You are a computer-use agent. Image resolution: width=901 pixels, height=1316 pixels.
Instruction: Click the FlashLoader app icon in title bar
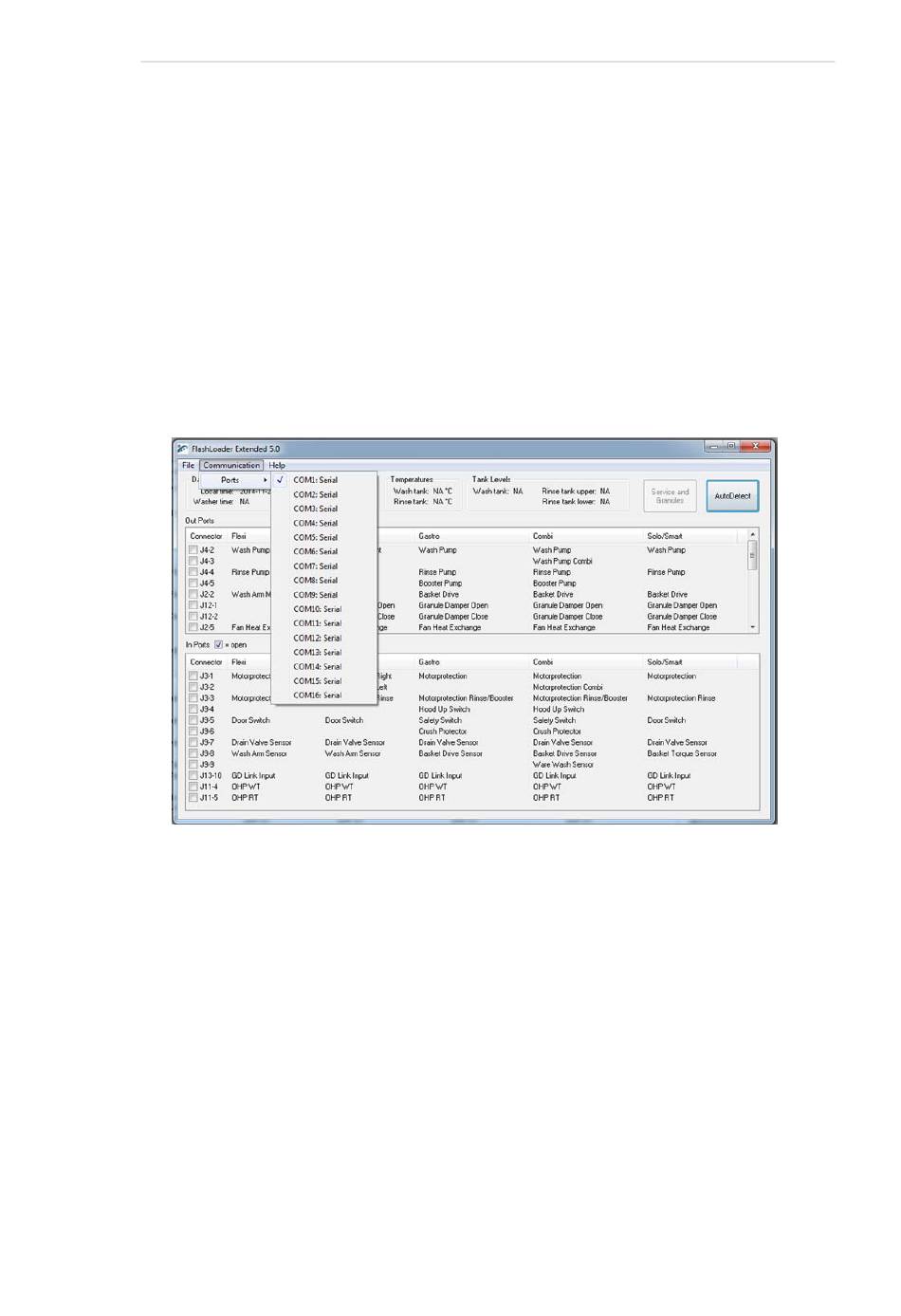pos(182,449)
